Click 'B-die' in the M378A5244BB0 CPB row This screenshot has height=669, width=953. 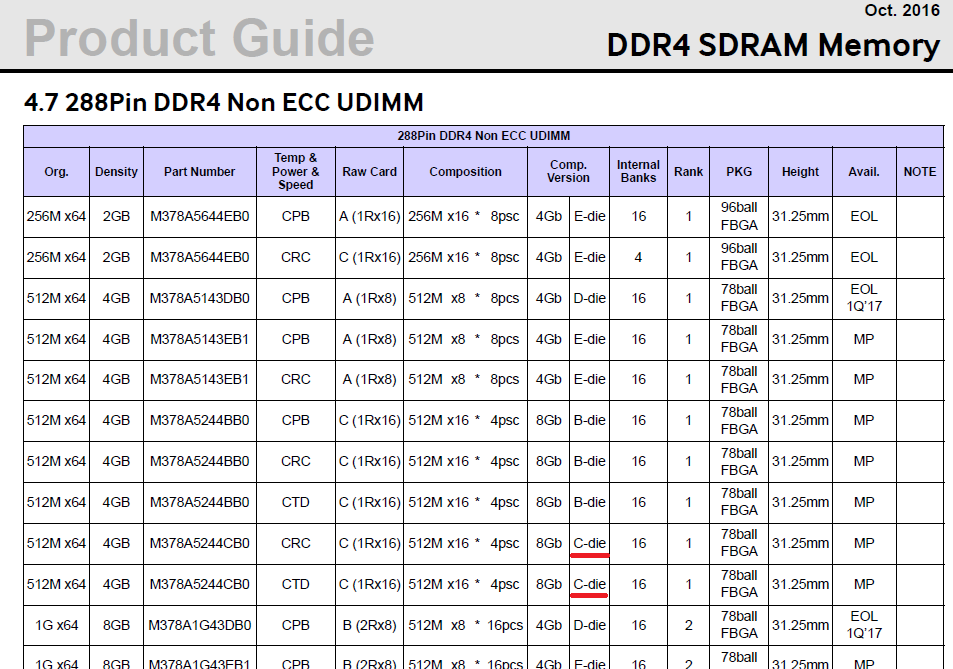pos(590,420)
